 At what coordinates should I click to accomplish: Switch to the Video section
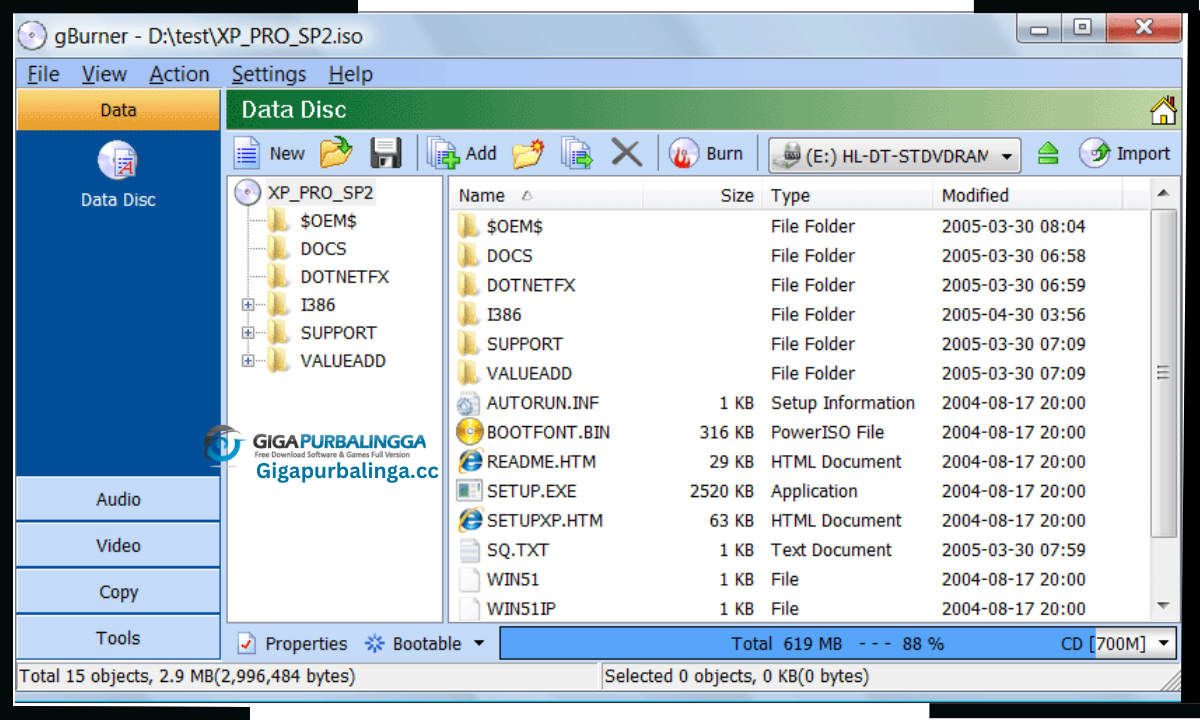tap(118, 545)
